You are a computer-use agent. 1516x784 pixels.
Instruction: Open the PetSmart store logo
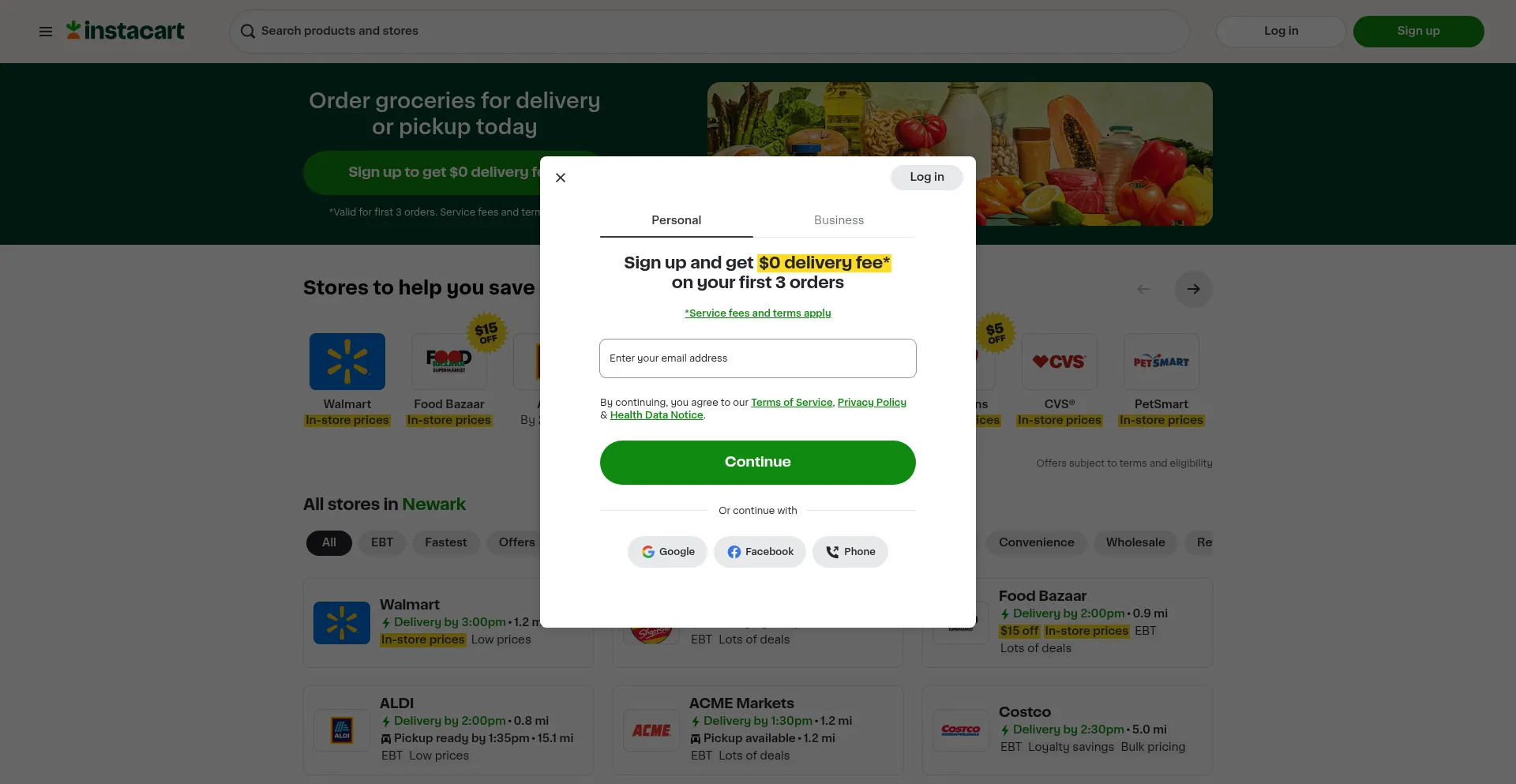click(1161, 362)
